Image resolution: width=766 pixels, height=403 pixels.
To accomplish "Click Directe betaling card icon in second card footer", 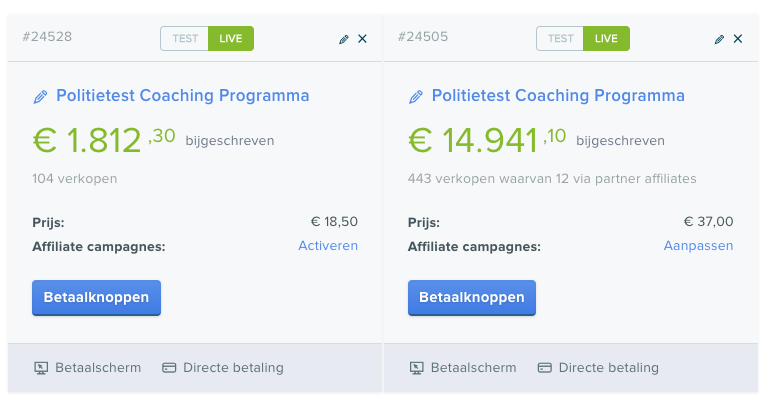I will click(545, 368).
